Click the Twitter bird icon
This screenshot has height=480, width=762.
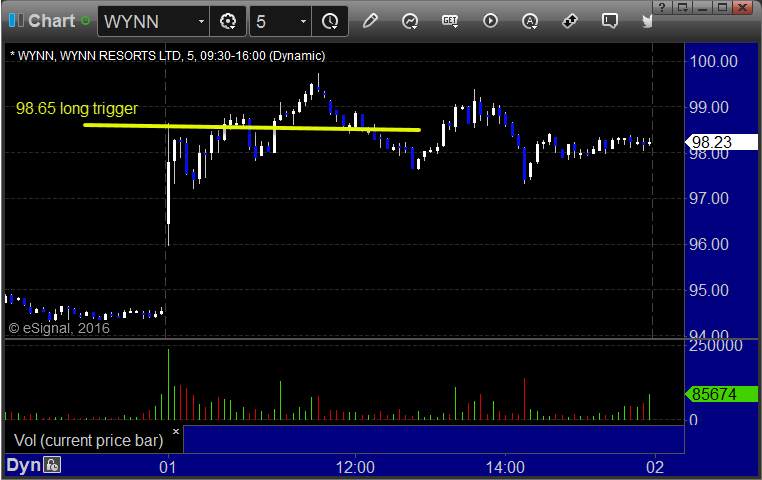pos(647,21)
